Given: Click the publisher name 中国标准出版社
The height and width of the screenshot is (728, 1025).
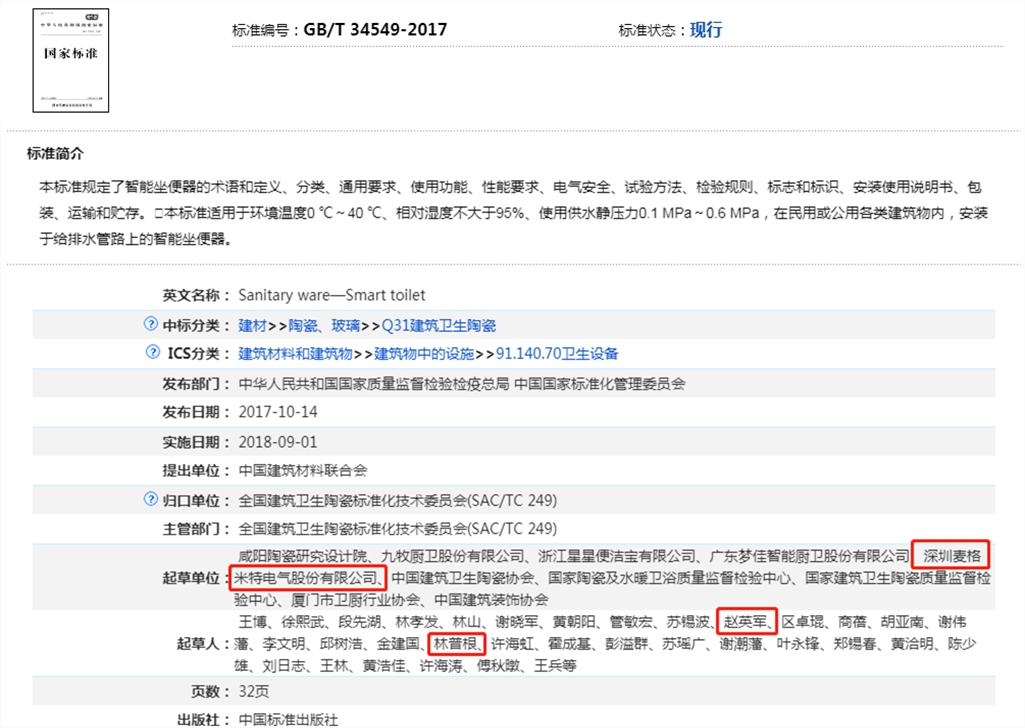Looking at the screenshot, I should point(288,719).
